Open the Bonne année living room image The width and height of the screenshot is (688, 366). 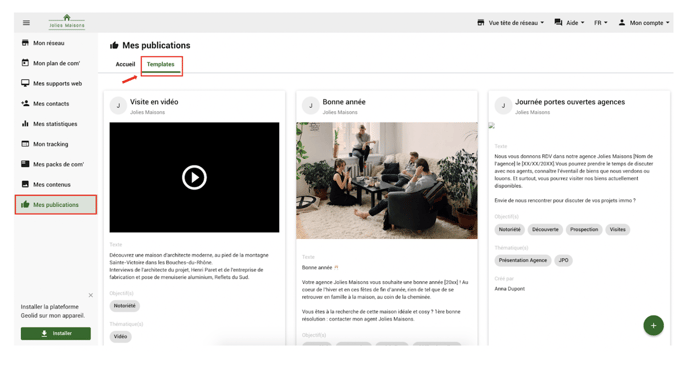click(x=387, y=180)
